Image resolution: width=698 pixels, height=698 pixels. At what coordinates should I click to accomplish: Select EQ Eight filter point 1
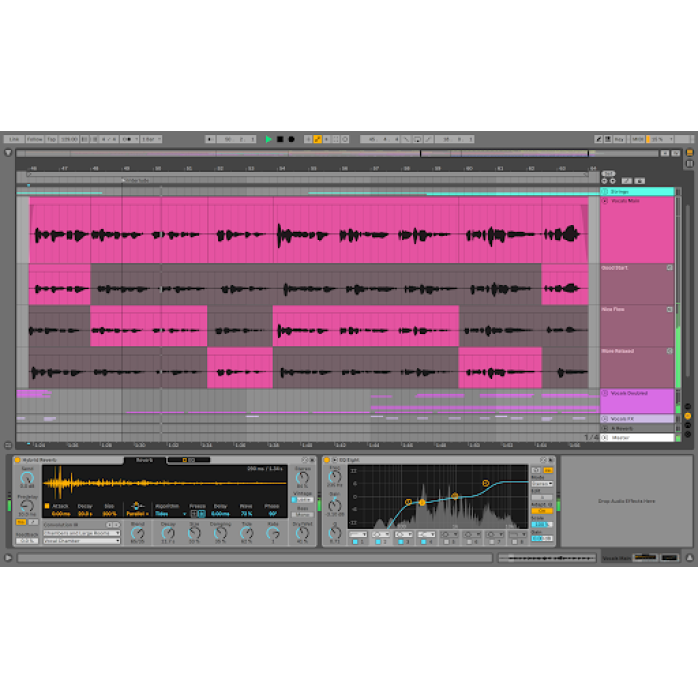(408, 502)
